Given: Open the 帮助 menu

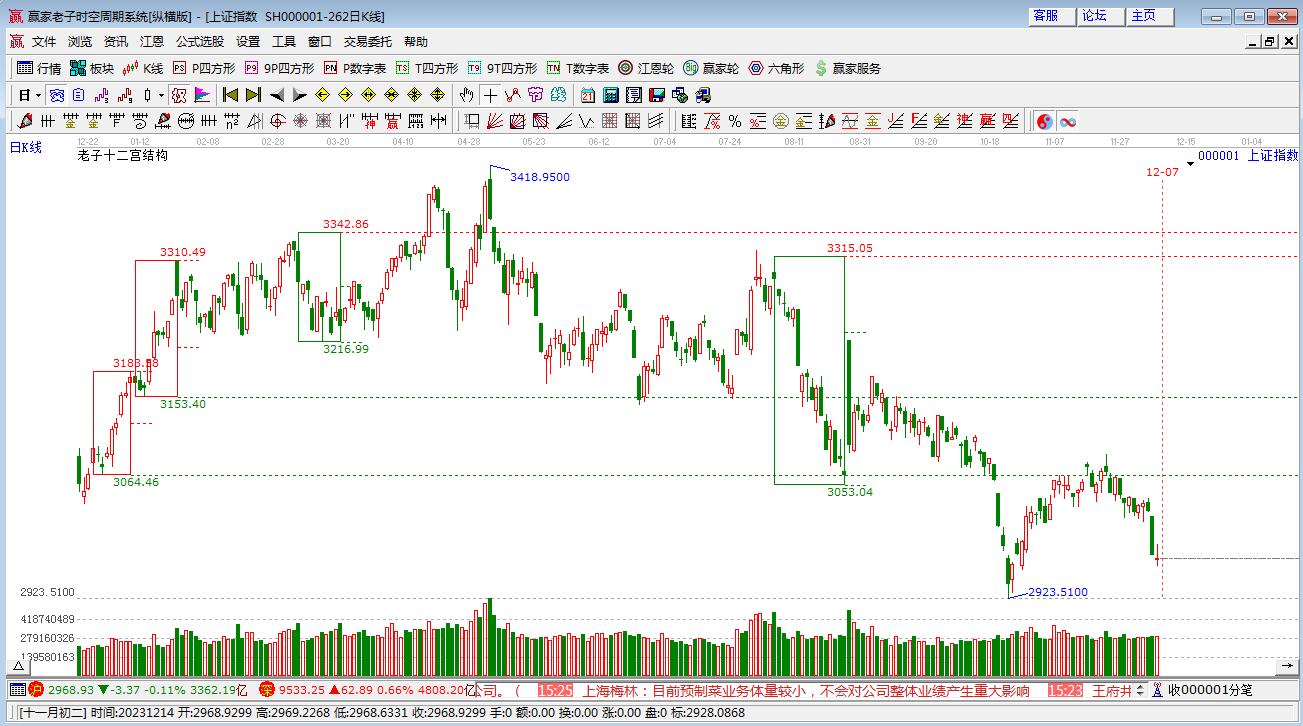Looking at the screenshot, I should [x=416, y=41].
